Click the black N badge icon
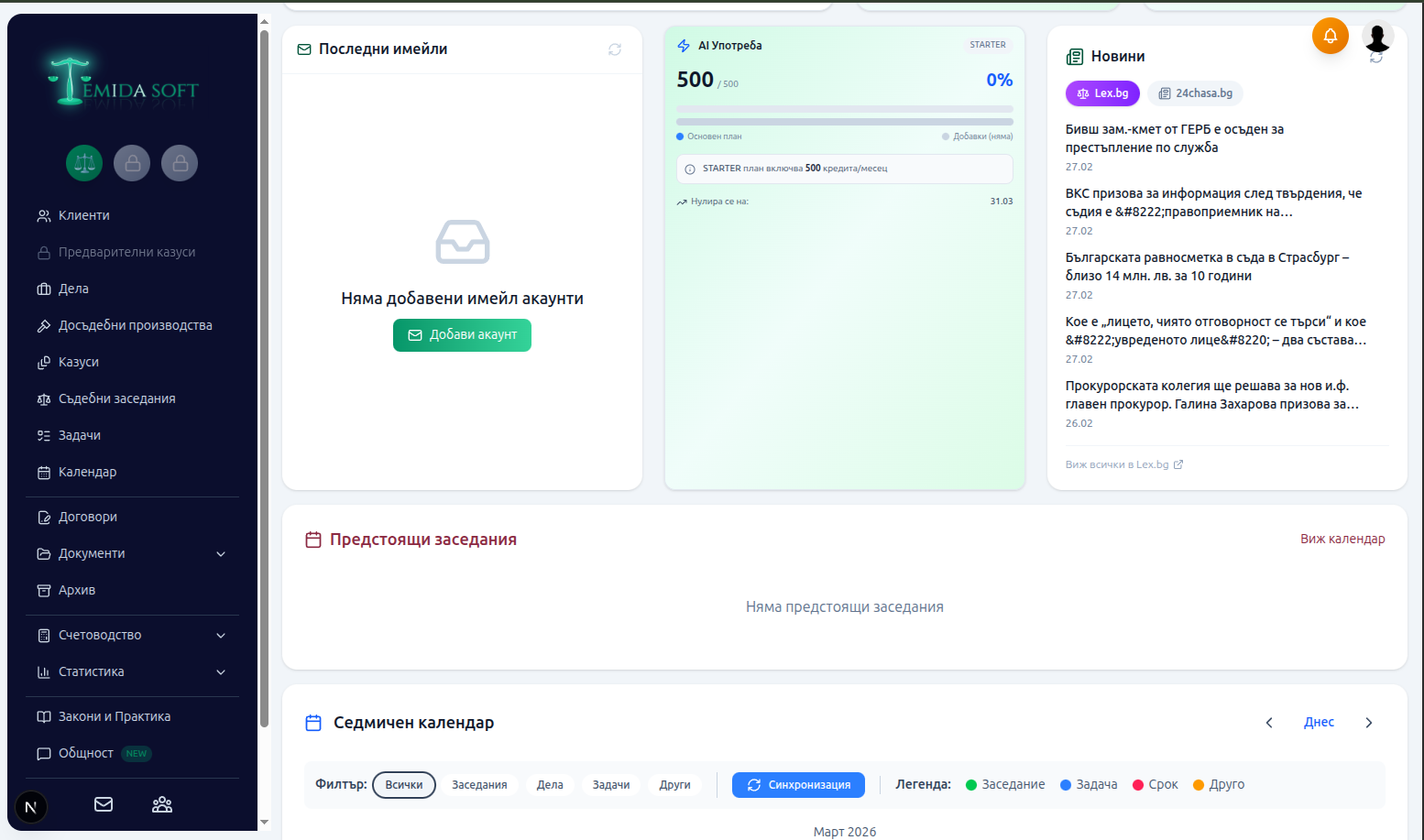Viewport: 1424px width, 840px height. [31, 807]
